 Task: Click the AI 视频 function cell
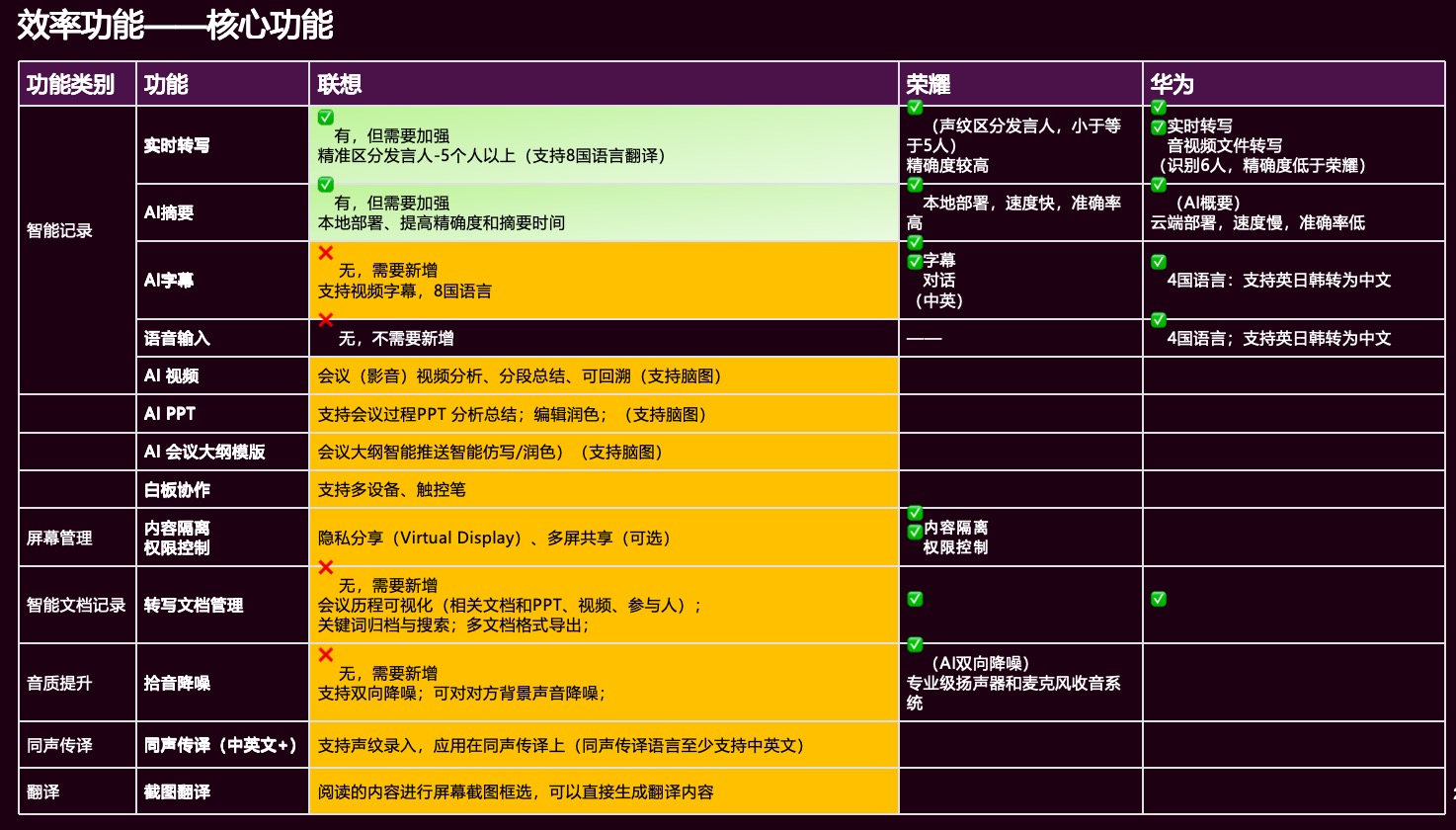coord(222,375)
